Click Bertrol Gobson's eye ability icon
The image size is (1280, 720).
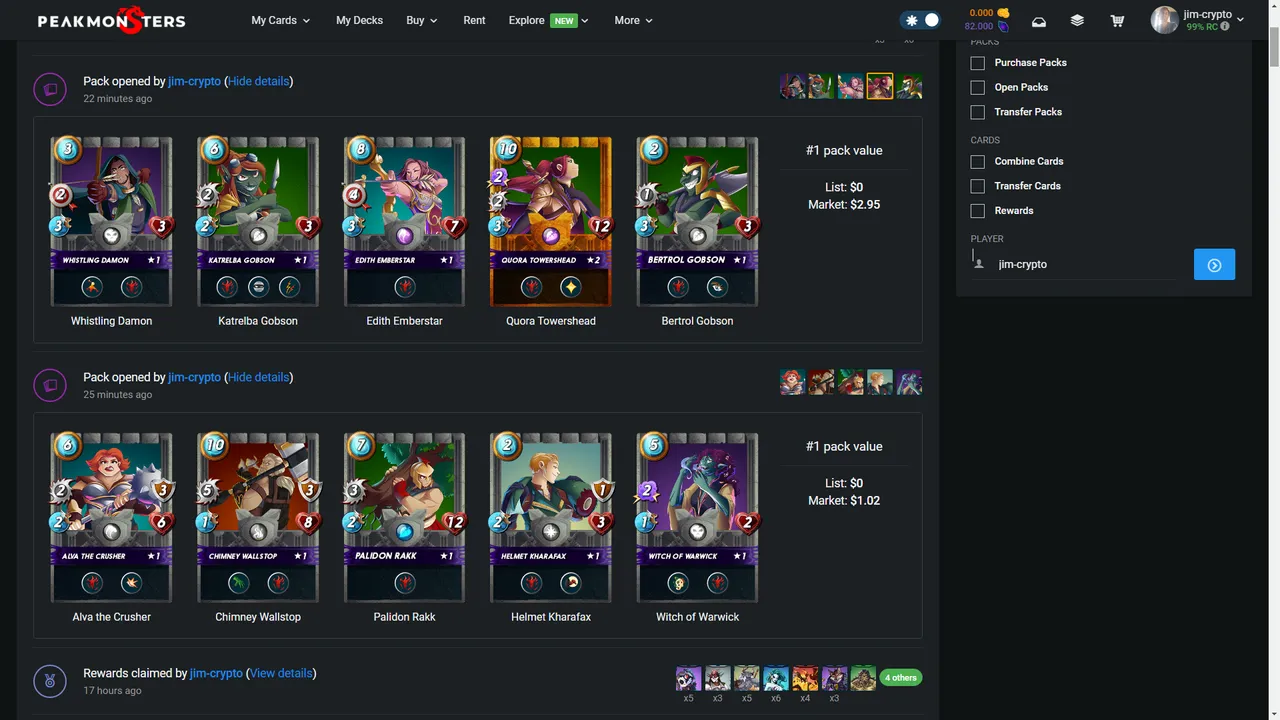point(717,287)
